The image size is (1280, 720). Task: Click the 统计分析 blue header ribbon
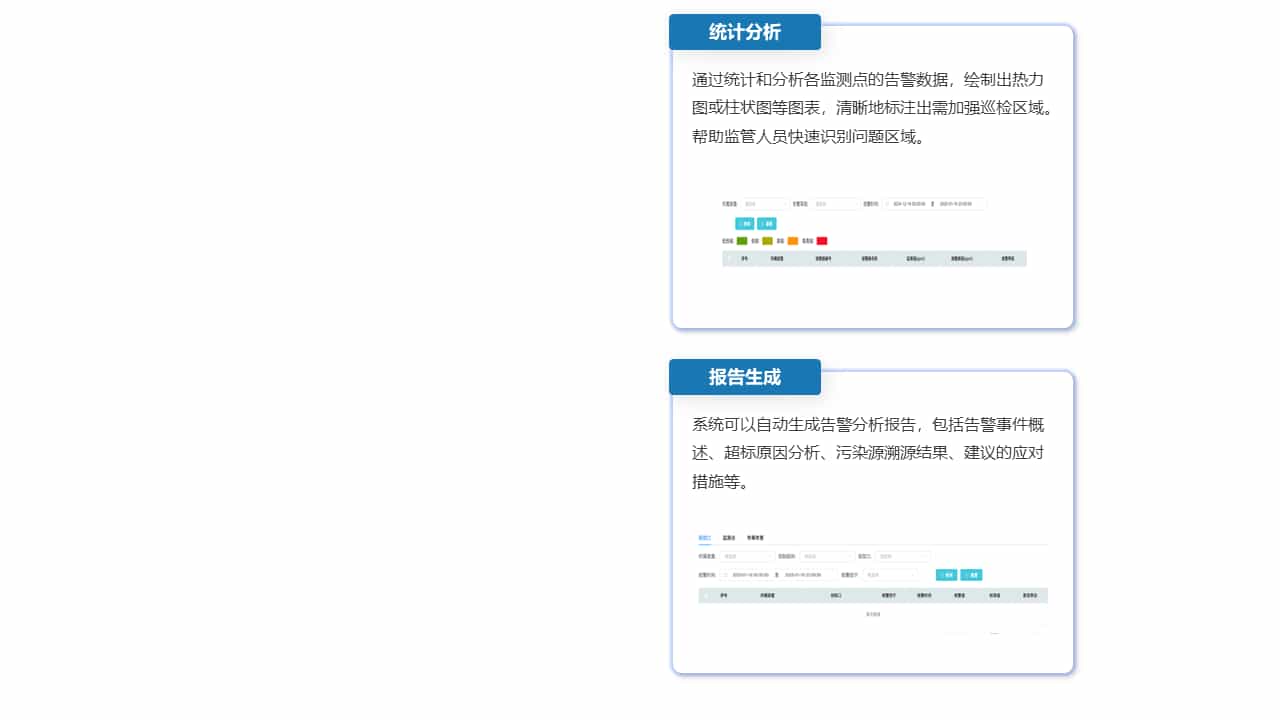point(744,31)
